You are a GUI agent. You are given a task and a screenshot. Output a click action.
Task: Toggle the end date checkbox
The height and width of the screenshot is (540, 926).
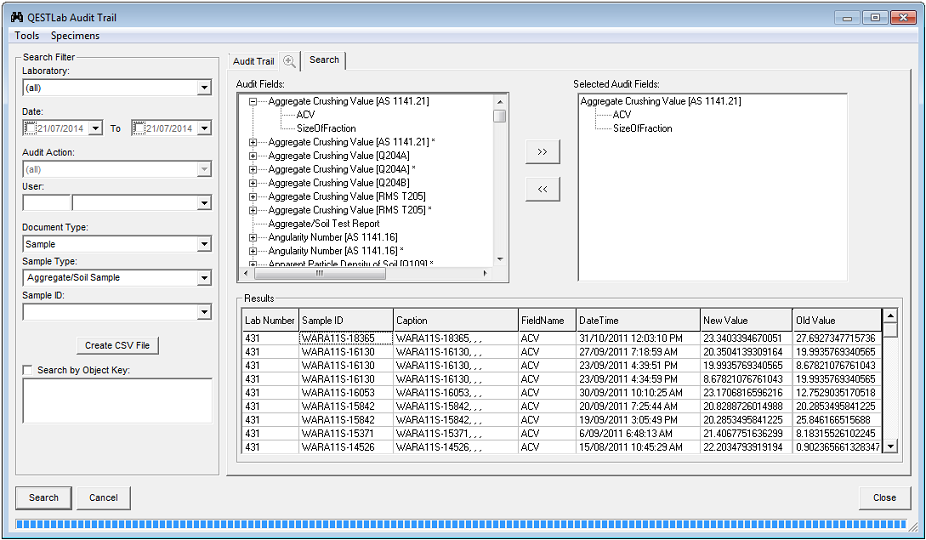[140, 128]
